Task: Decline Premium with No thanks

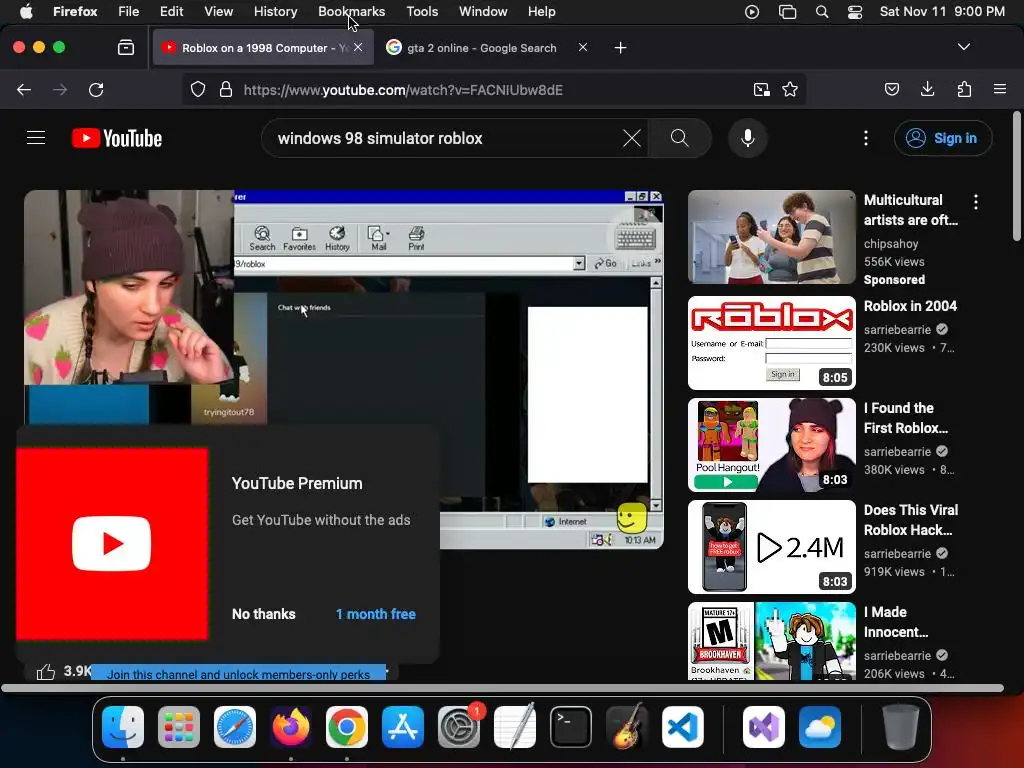Action: 264,614
